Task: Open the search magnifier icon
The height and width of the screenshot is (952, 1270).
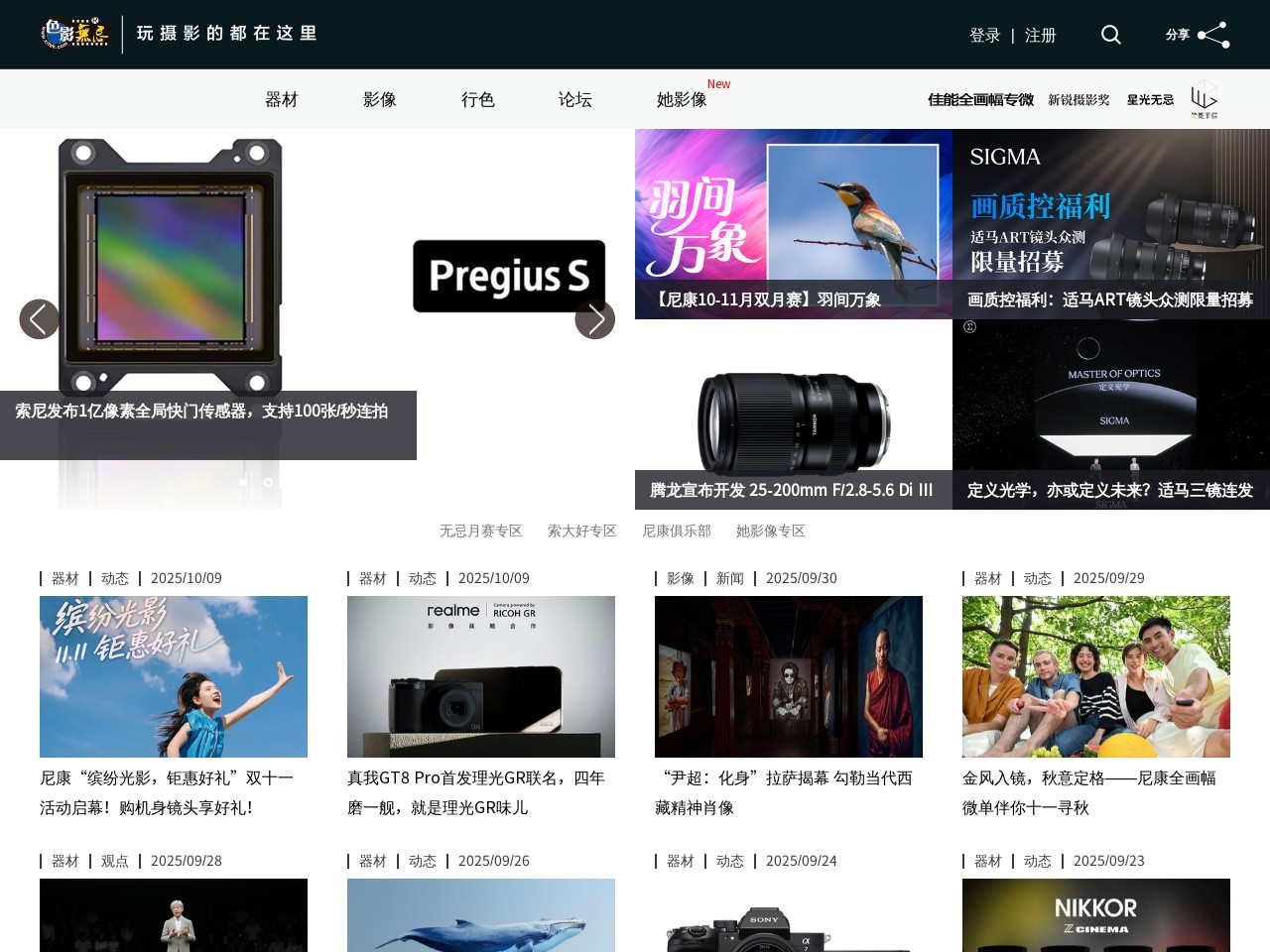Action: click(x=1110, y=35)
